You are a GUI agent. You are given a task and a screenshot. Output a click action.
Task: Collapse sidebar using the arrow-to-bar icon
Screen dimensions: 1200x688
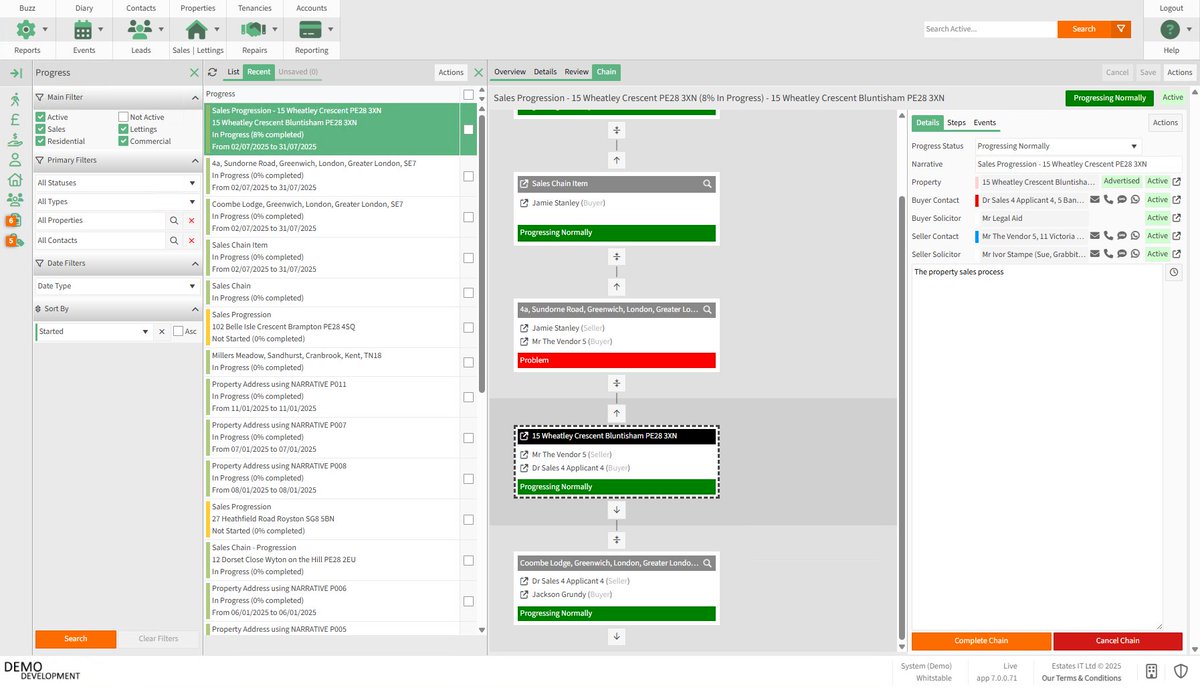tap(15, 73)
